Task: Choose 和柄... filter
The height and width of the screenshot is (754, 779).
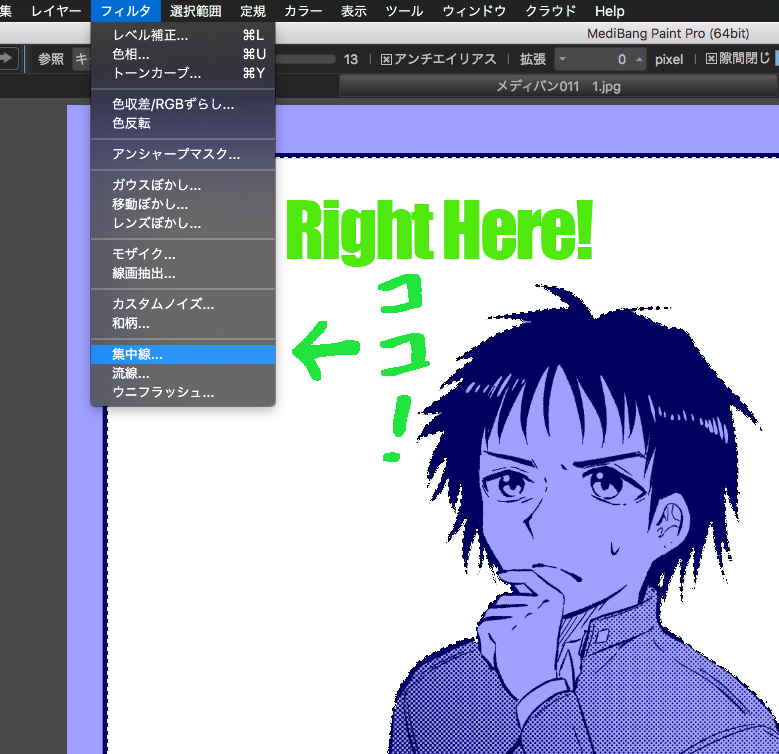Action: pyautogui.click(x=183, y=323)
